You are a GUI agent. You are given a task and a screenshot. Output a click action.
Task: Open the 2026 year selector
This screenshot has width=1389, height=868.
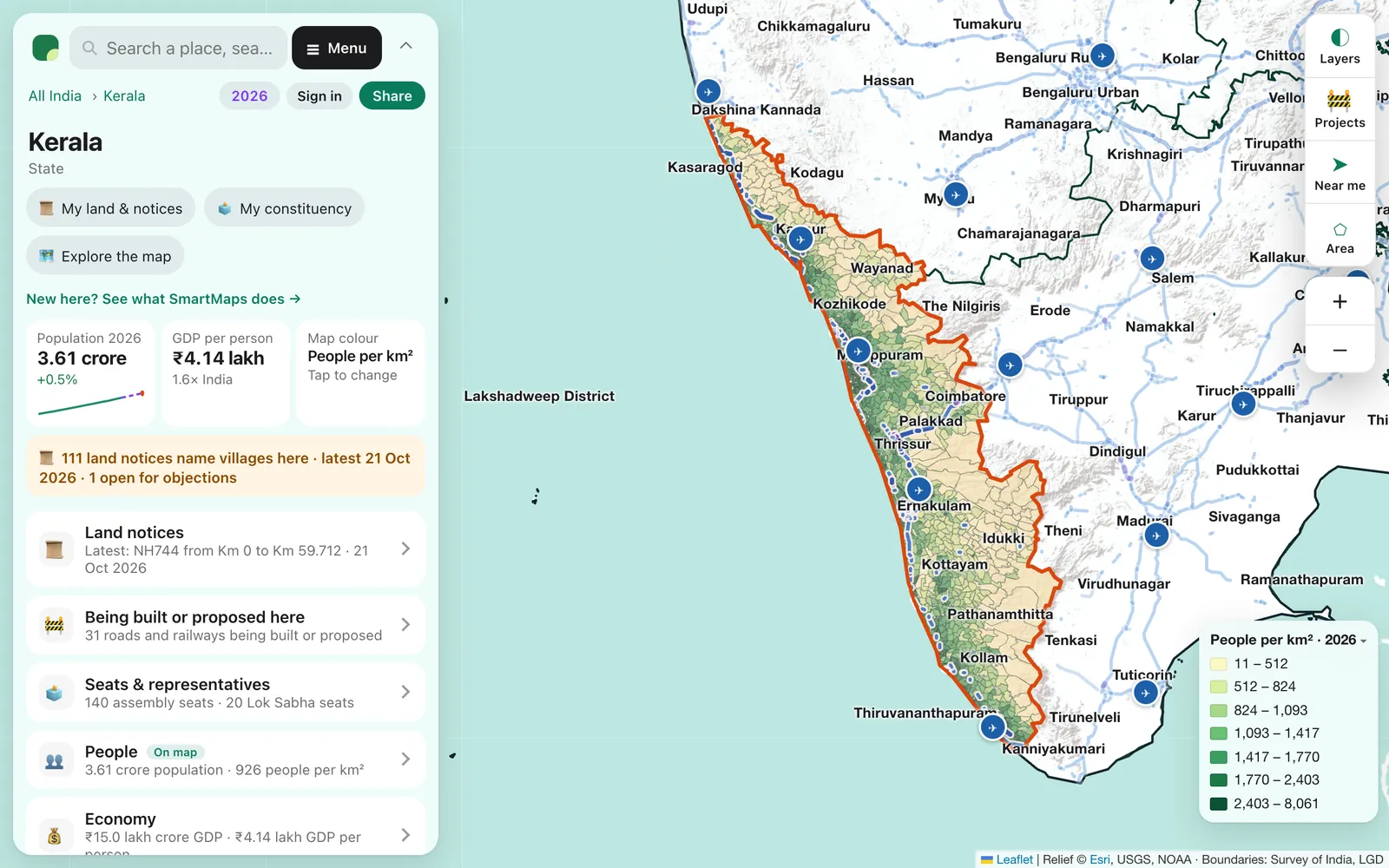[x=249, y=95]
